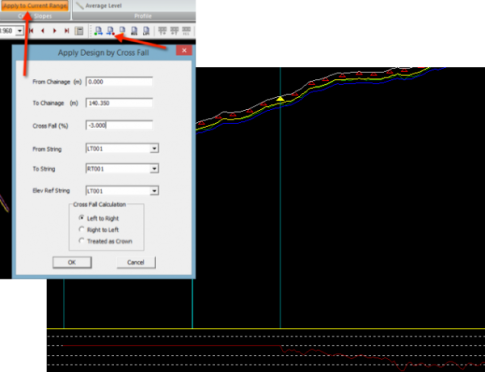
Task: Open chainage dropdown arrow in toolbar
Action: tap(20, 31)
